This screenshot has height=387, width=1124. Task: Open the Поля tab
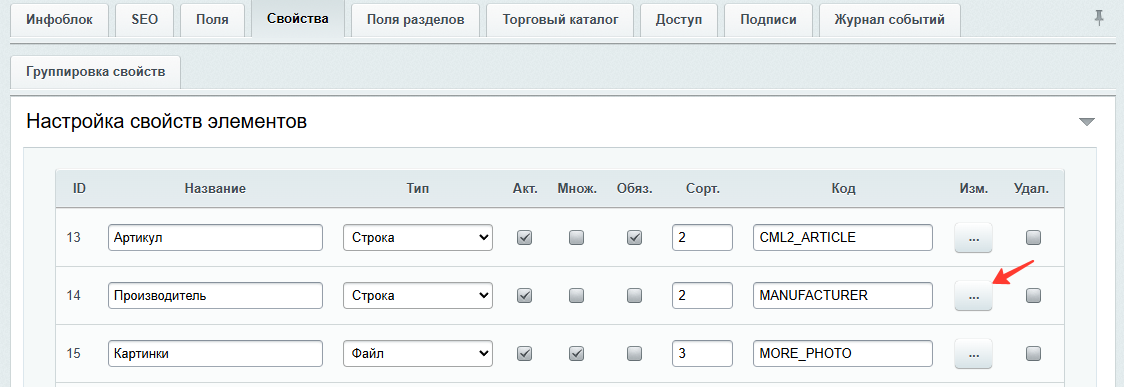click(212, 19)
